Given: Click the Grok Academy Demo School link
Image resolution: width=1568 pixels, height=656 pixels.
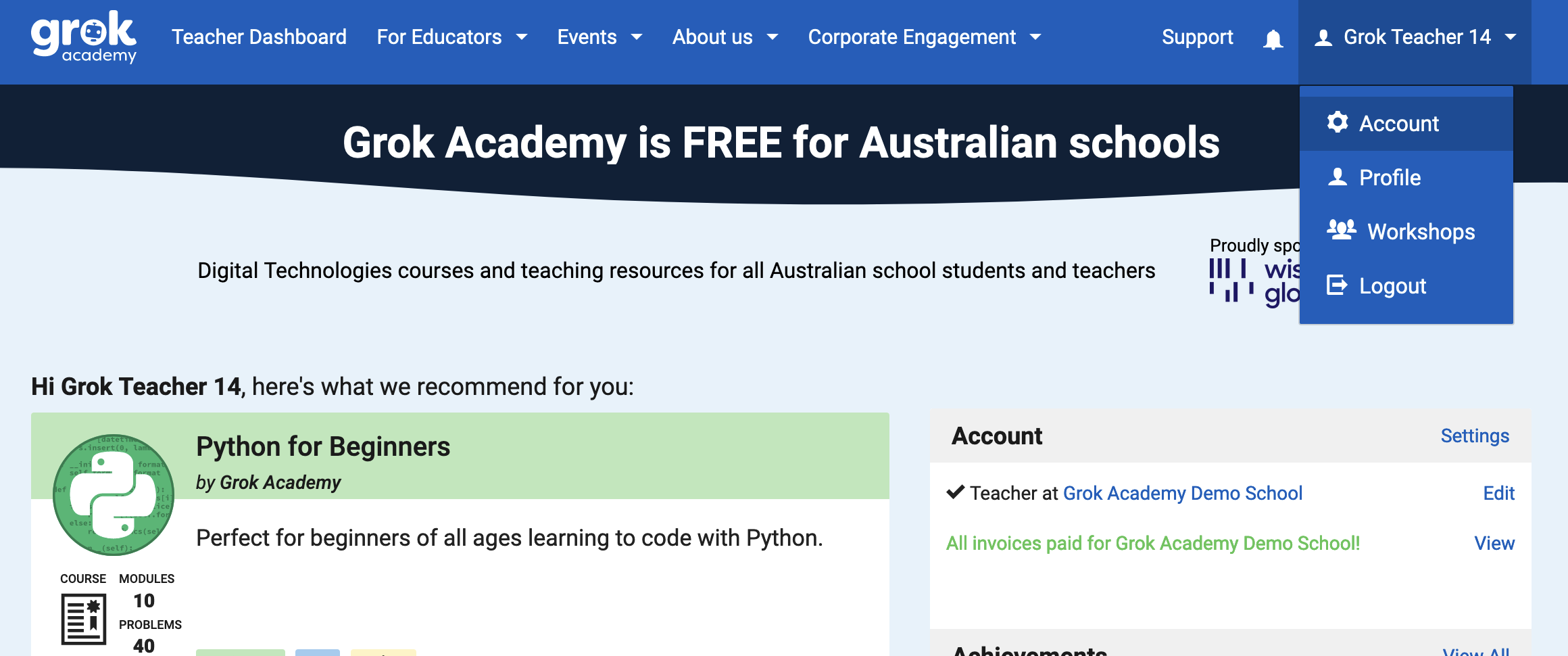Looking at the screenshot, I should pyautogui.click(x=1182, y=493).
